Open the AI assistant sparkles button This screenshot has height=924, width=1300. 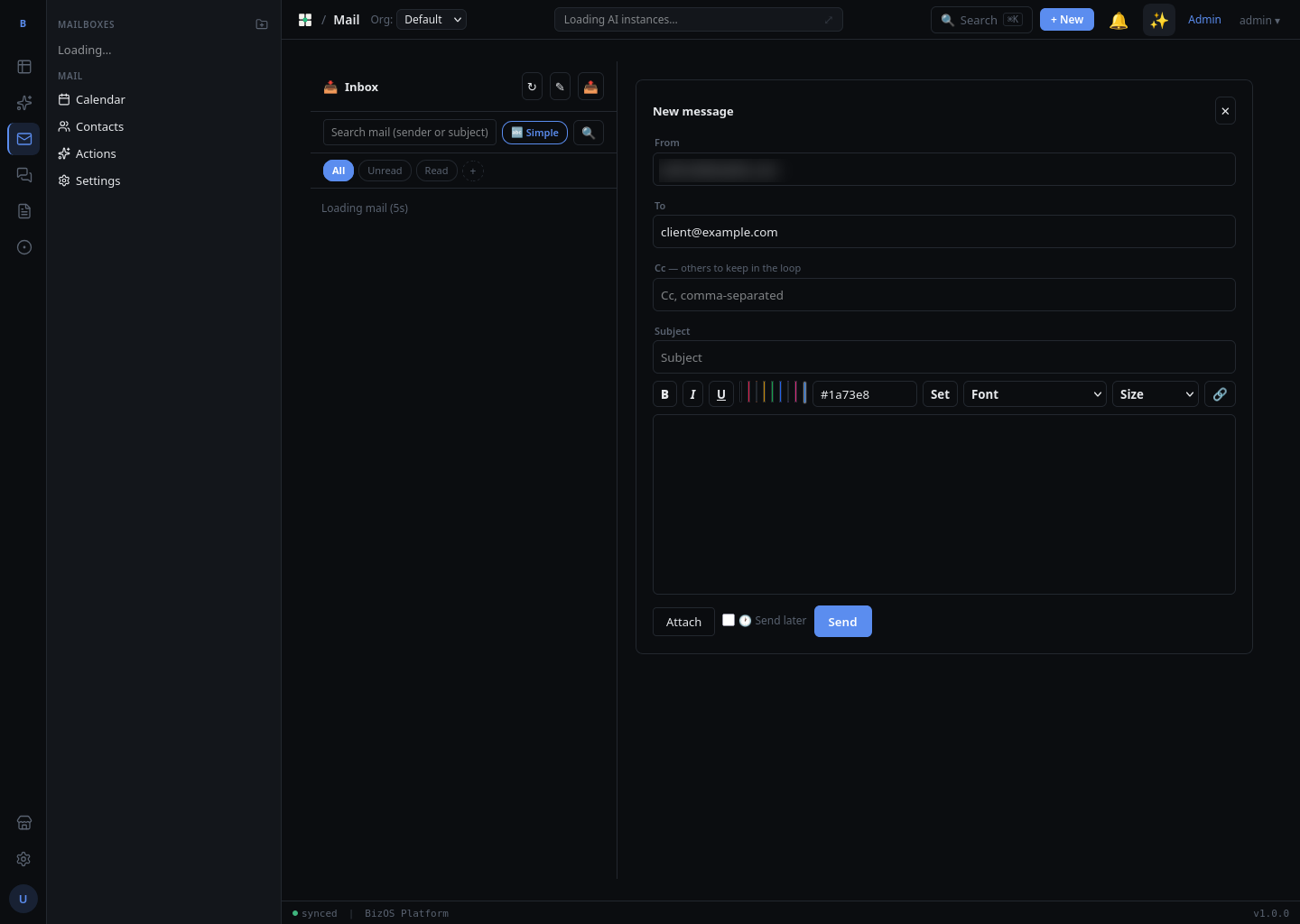tap(1159, 20)
